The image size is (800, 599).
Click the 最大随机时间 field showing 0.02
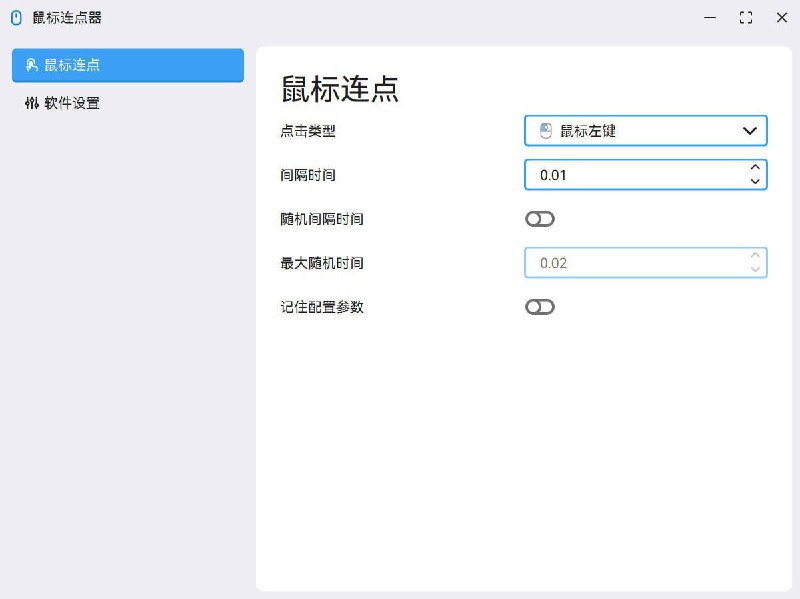(645, 263)
